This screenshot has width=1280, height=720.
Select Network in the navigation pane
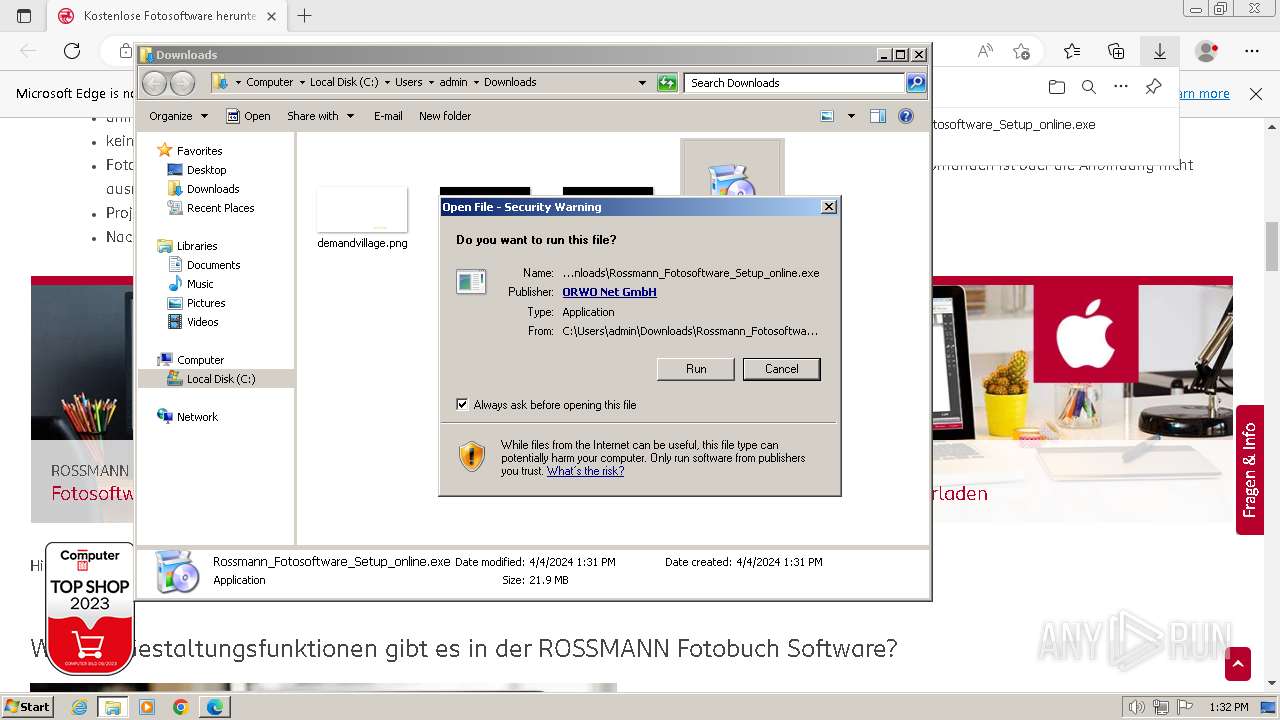(x=197, y=417)
